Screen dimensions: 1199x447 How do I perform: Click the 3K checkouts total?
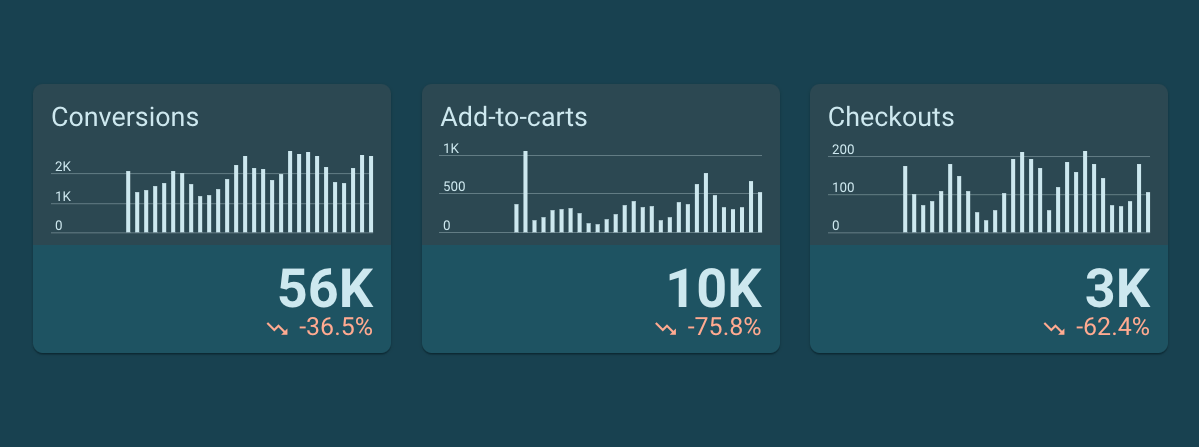click(x=1117, y=289)
